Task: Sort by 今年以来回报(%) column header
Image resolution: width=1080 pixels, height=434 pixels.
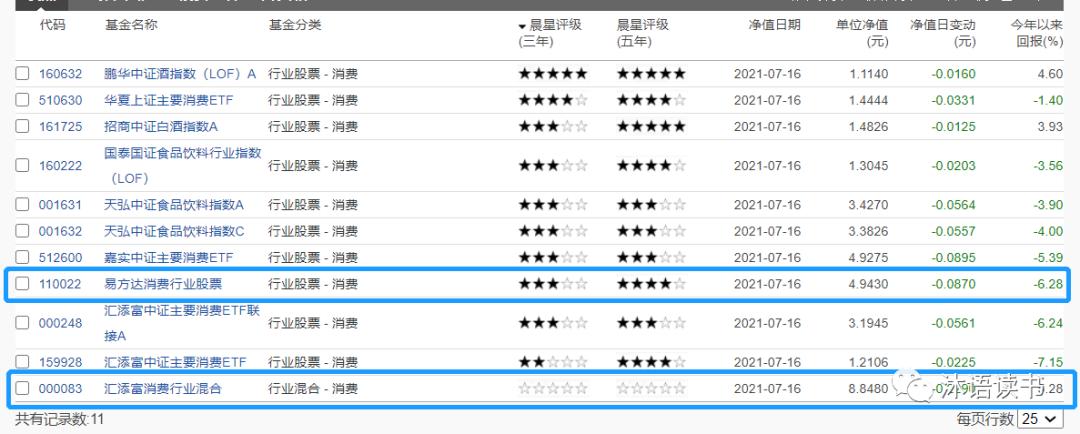Action: click(1037, 33)
